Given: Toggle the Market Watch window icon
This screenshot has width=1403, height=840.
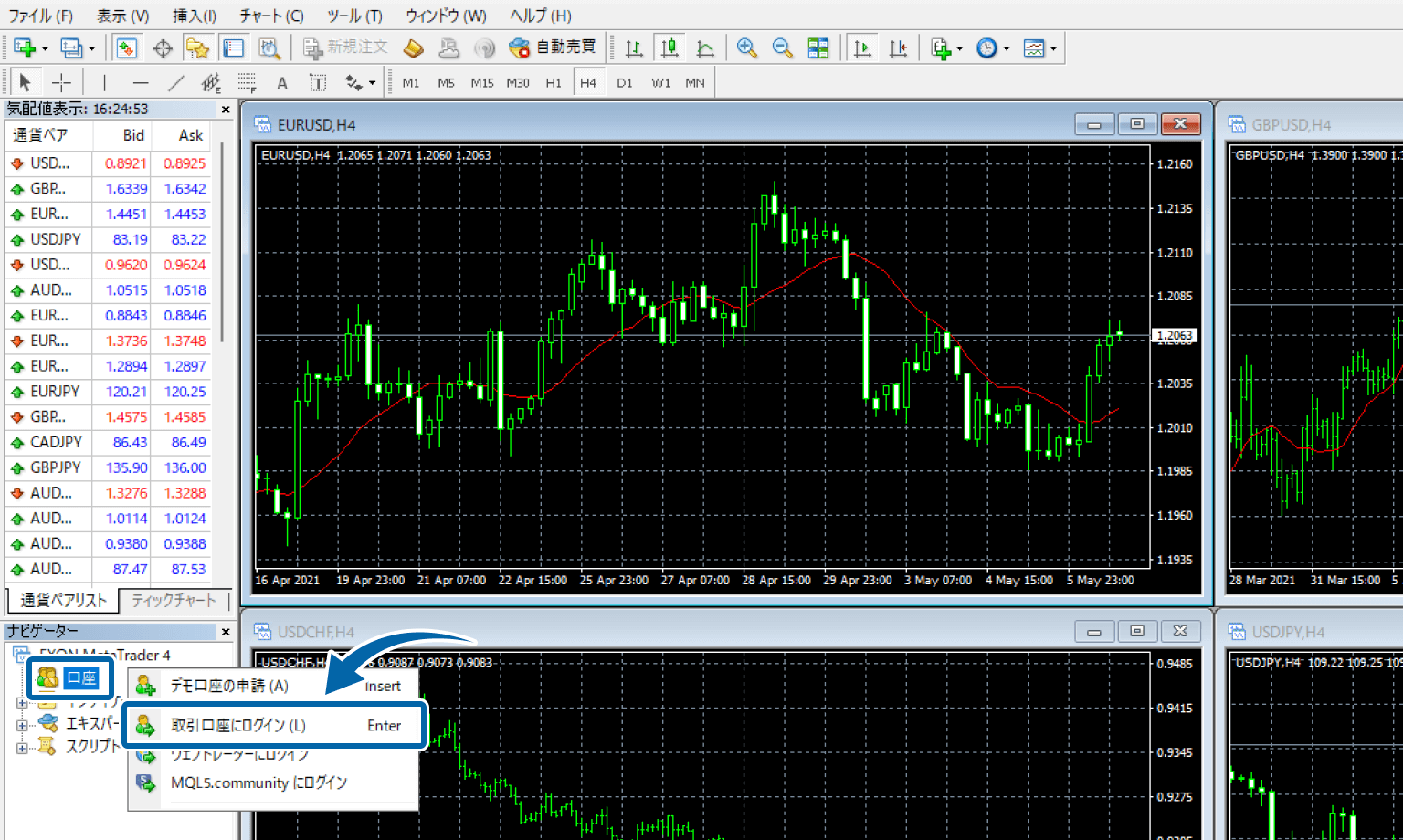Looking at the screenshot, I should 126,47.
